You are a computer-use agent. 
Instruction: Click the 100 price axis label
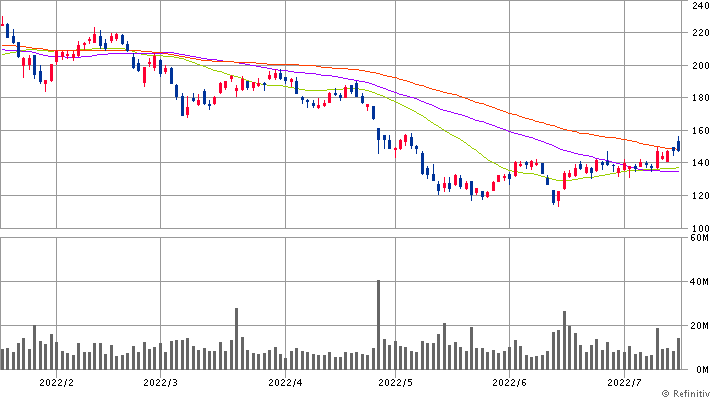coord(700,228)
